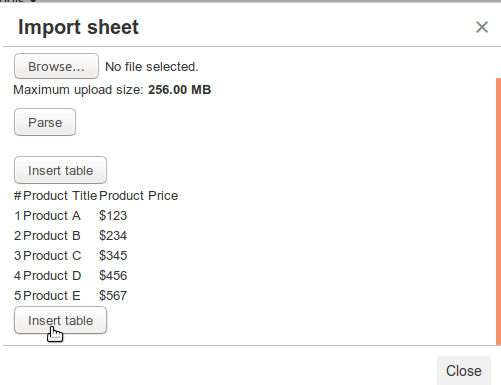Click the $345 price cell
501x385 pixels.
(x=113, y=256)
